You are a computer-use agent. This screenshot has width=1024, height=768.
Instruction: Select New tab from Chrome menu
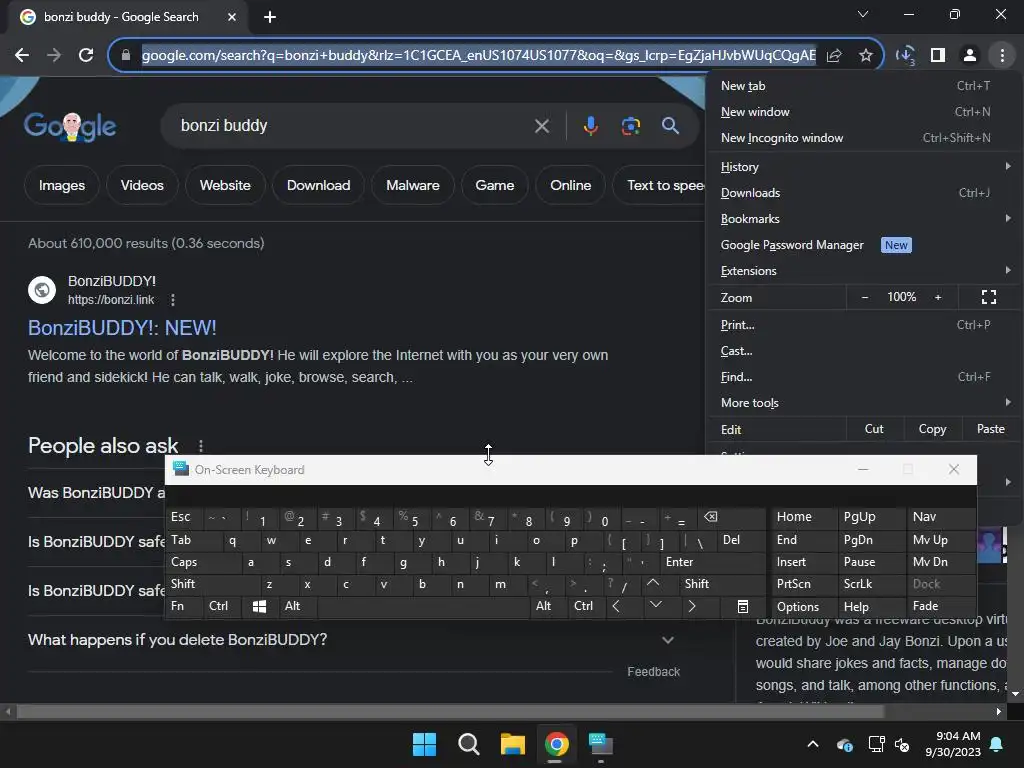click(x=865, y=86)
